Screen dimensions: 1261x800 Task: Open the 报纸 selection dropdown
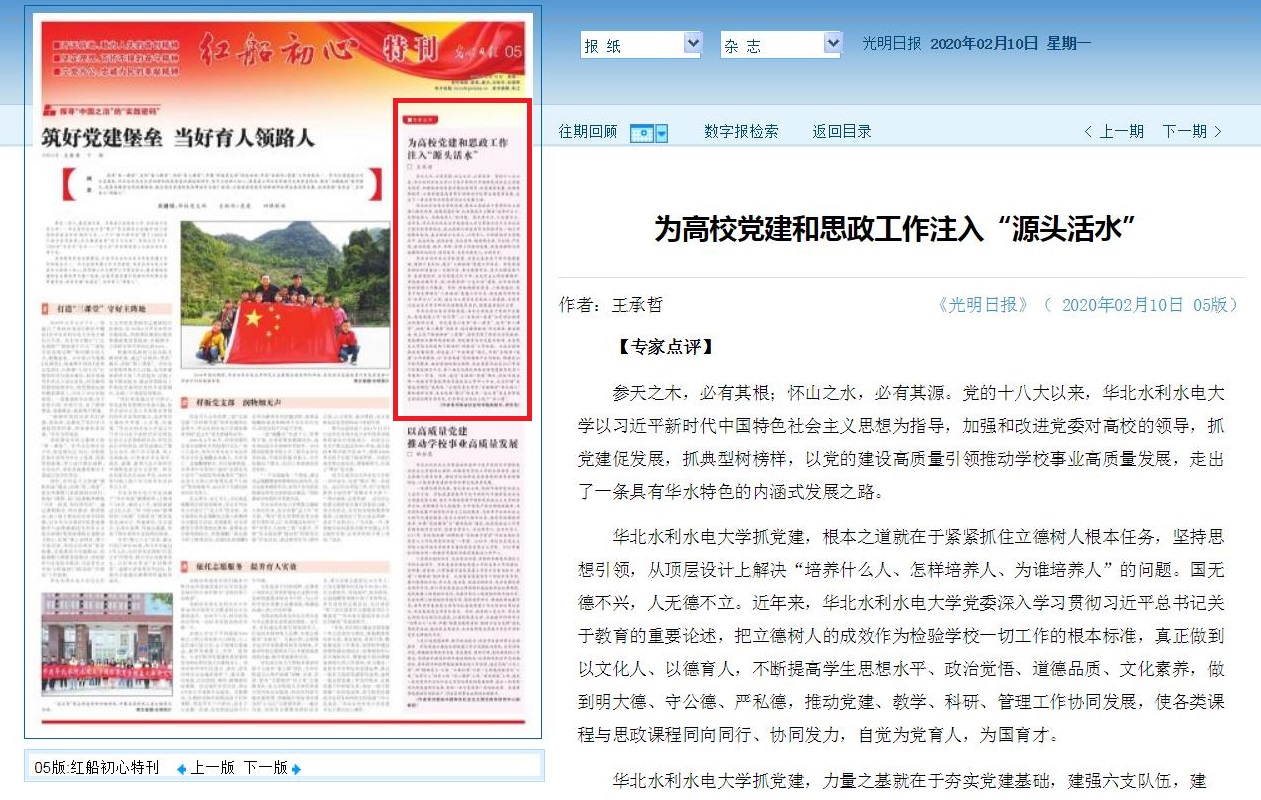(x=640, y=43)
